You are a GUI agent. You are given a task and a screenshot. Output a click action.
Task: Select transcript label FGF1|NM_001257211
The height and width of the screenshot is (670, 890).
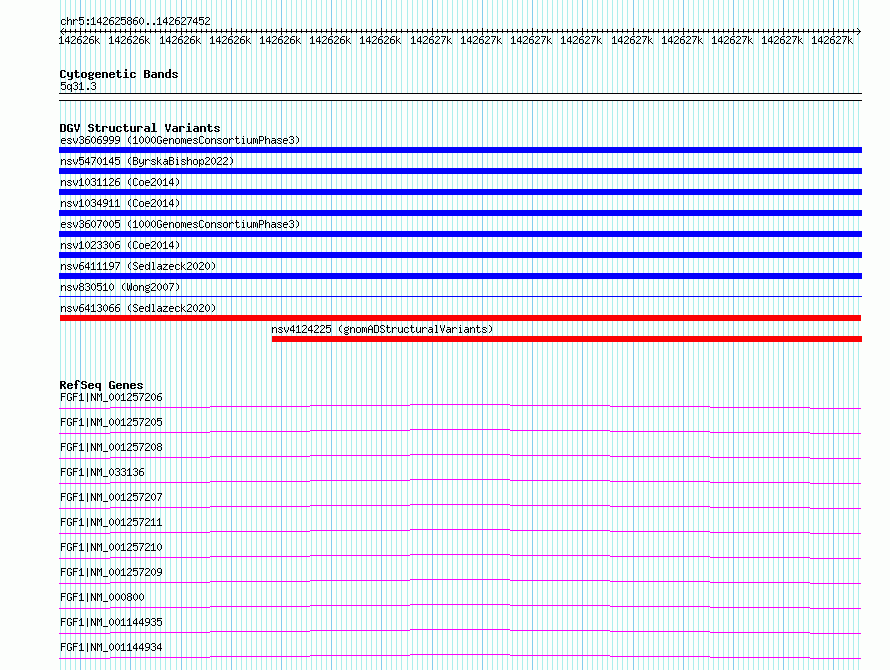pyautogui.click(x=111, y=522)
